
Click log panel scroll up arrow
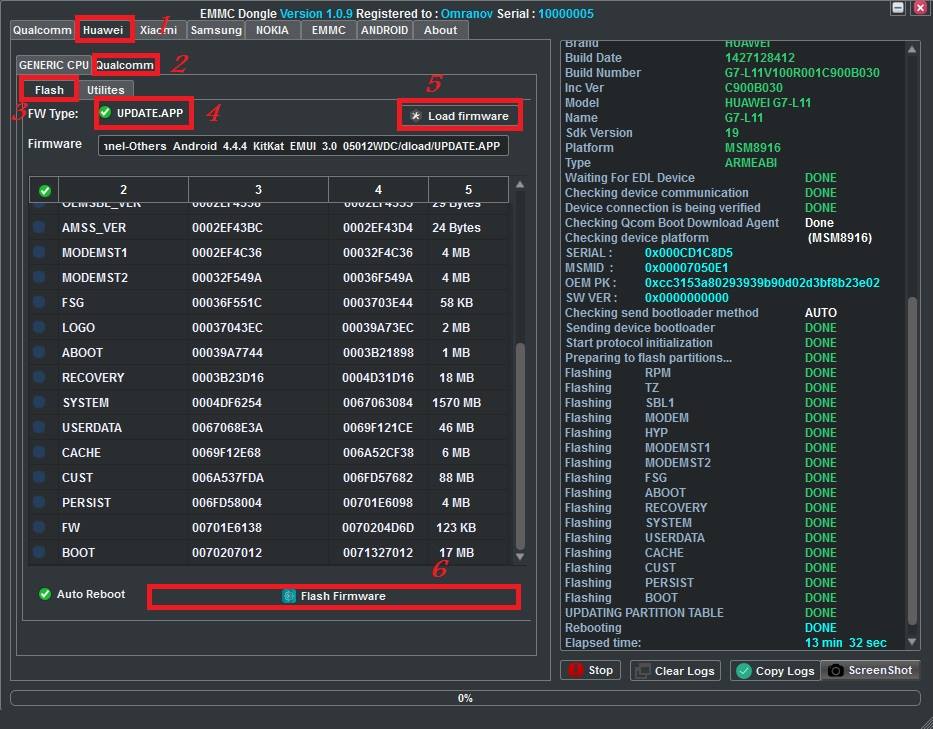click(x=912, y=49)
